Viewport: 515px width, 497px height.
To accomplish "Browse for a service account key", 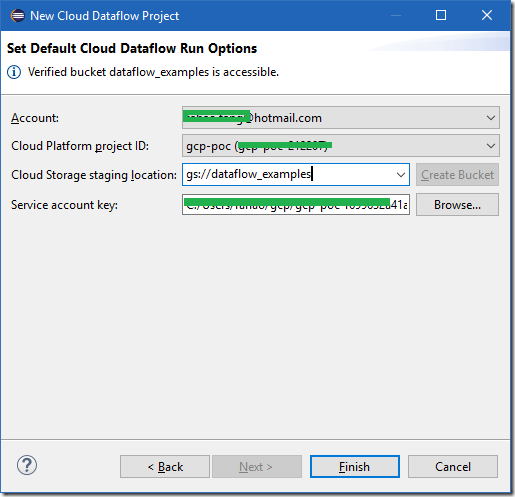I will (x=457, y=205).
